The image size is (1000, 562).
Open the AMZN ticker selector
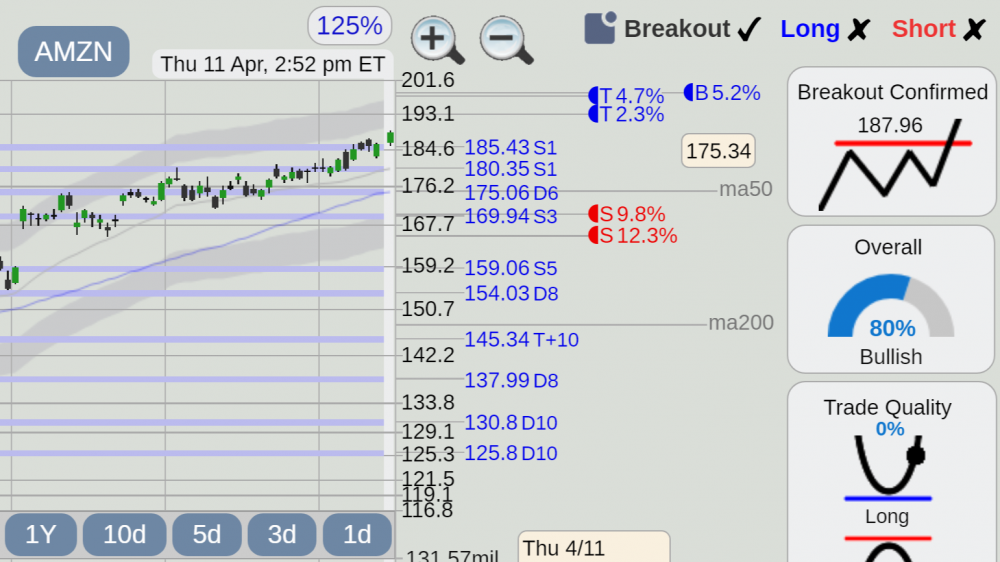tap(73, 52)
